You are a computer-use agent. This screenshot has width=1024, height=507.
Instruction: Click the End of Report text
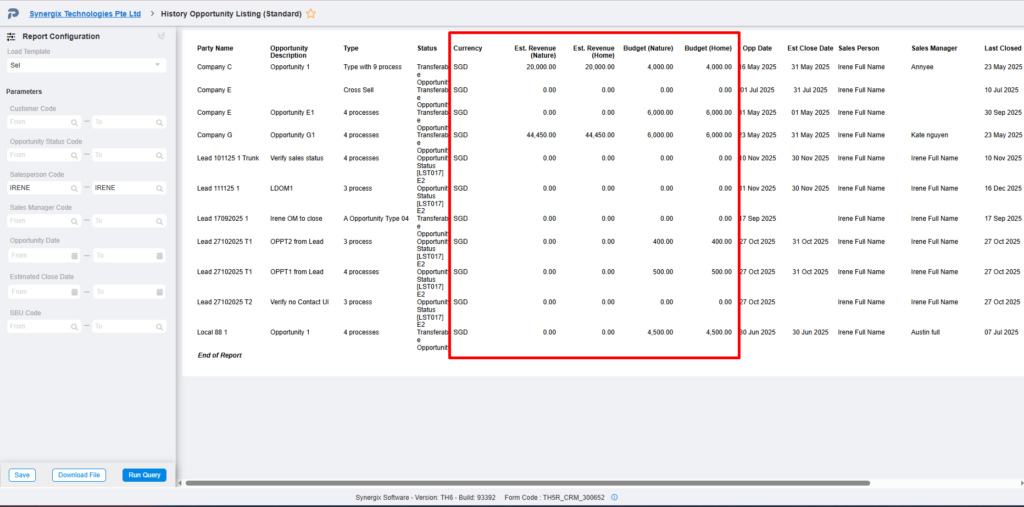click(219, 355)
